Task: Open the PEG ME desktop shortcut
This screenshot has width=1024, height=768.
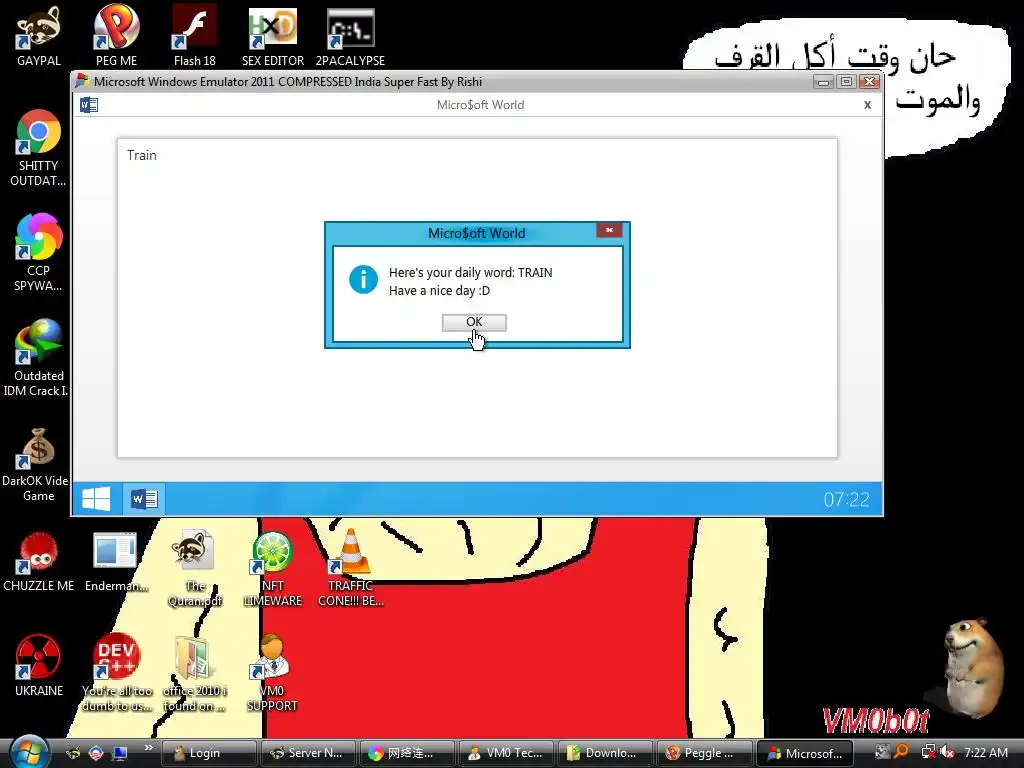Action: (116, 36)
